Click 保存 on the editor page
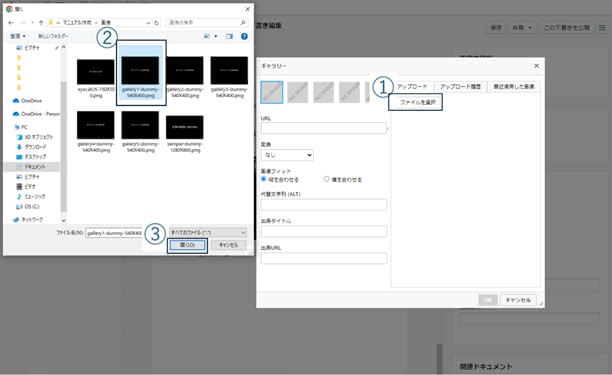 [x=496, y=28]
